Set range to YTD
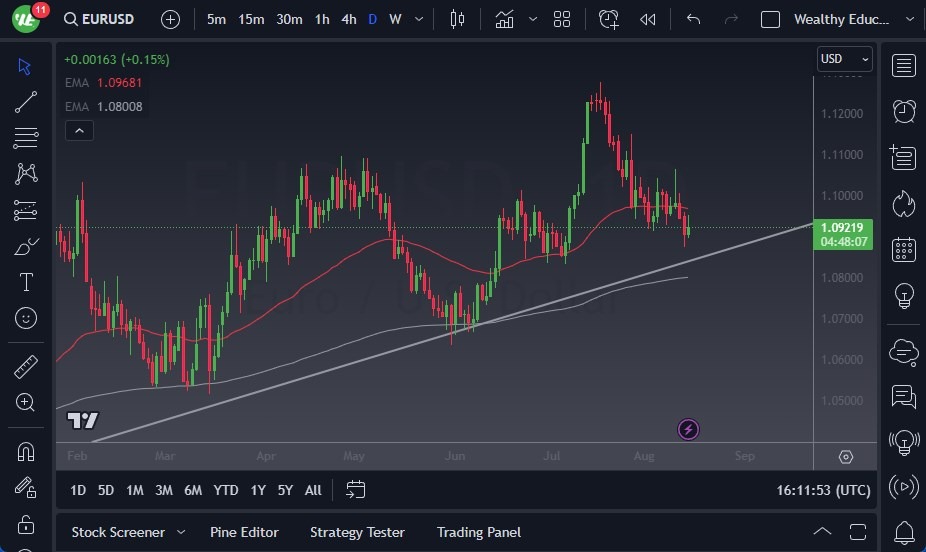Viewport: 926px width, 552px height. click(x=226, y=490)
